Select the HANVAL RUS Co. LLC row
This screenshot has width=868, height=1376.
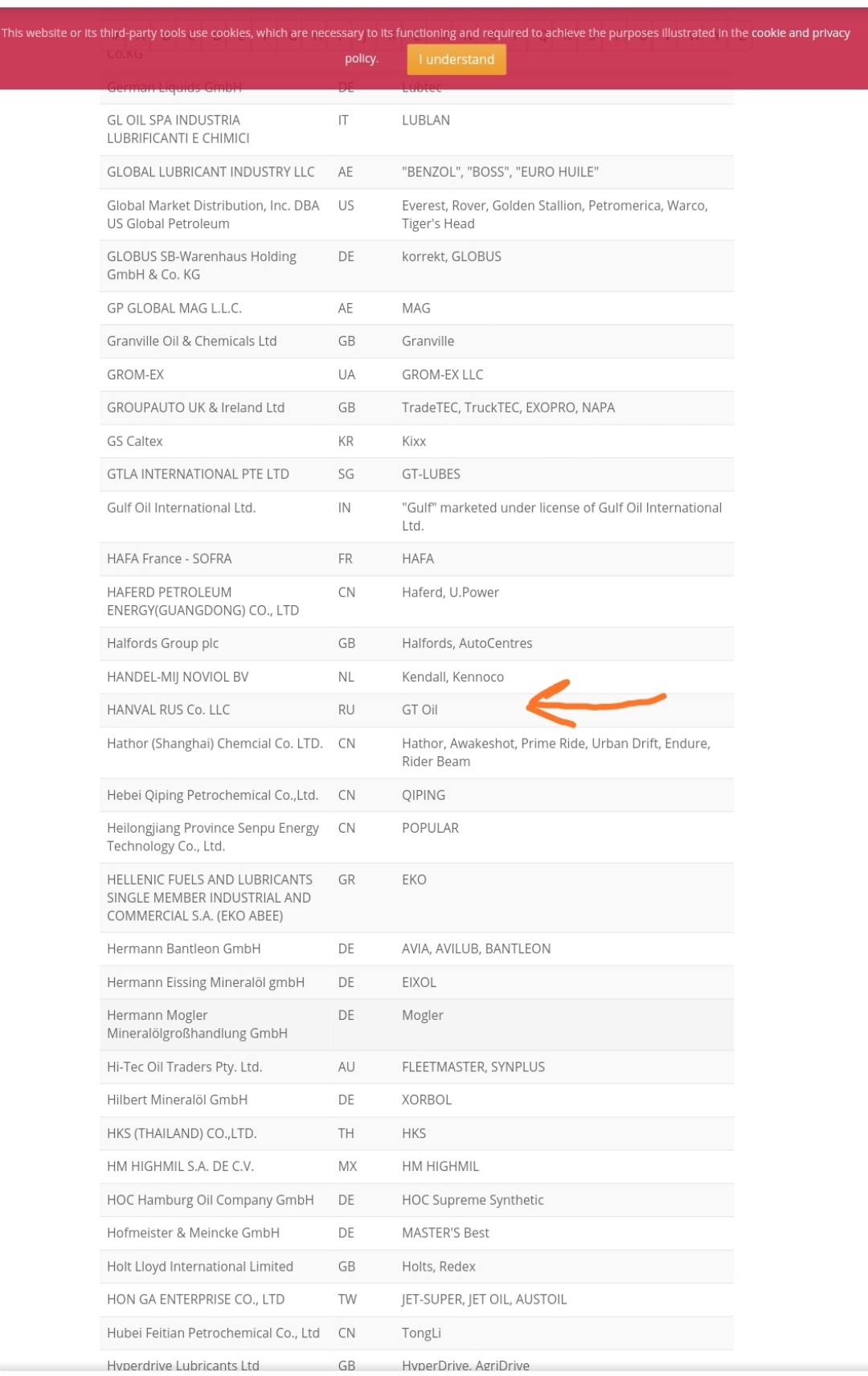pyautogui.click(x=416, y=710)
